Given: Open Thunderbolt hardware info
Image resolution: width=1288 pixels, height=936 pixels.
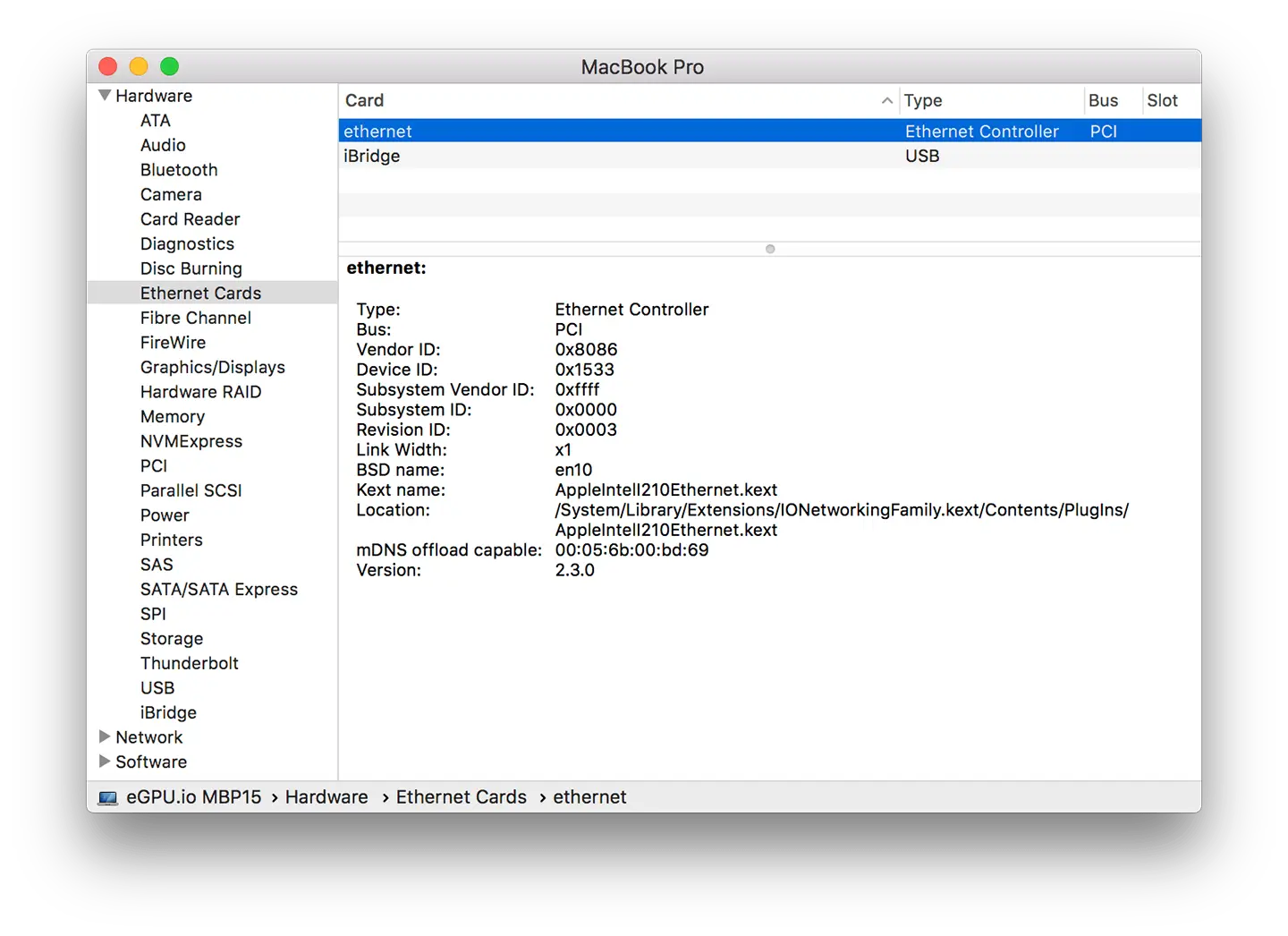Looking at the screenshot, I should coord(189,663).
